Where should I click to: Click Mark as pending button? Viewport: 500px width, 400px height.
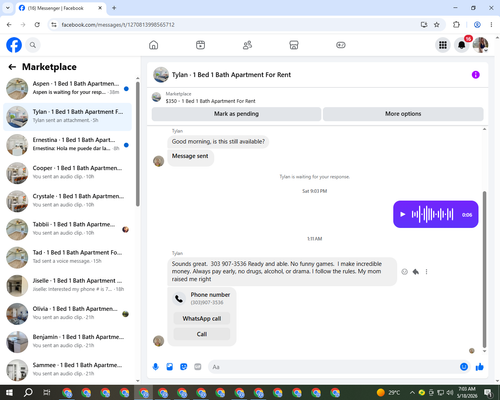[x=236, y=114]
